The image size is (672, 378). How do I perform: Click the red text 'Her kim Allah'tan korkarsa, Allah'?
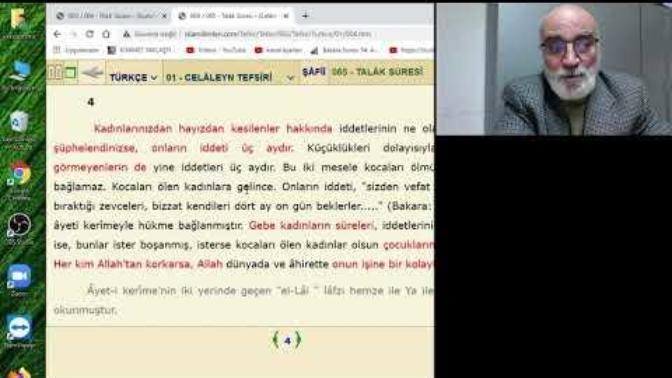click(138, 264)
